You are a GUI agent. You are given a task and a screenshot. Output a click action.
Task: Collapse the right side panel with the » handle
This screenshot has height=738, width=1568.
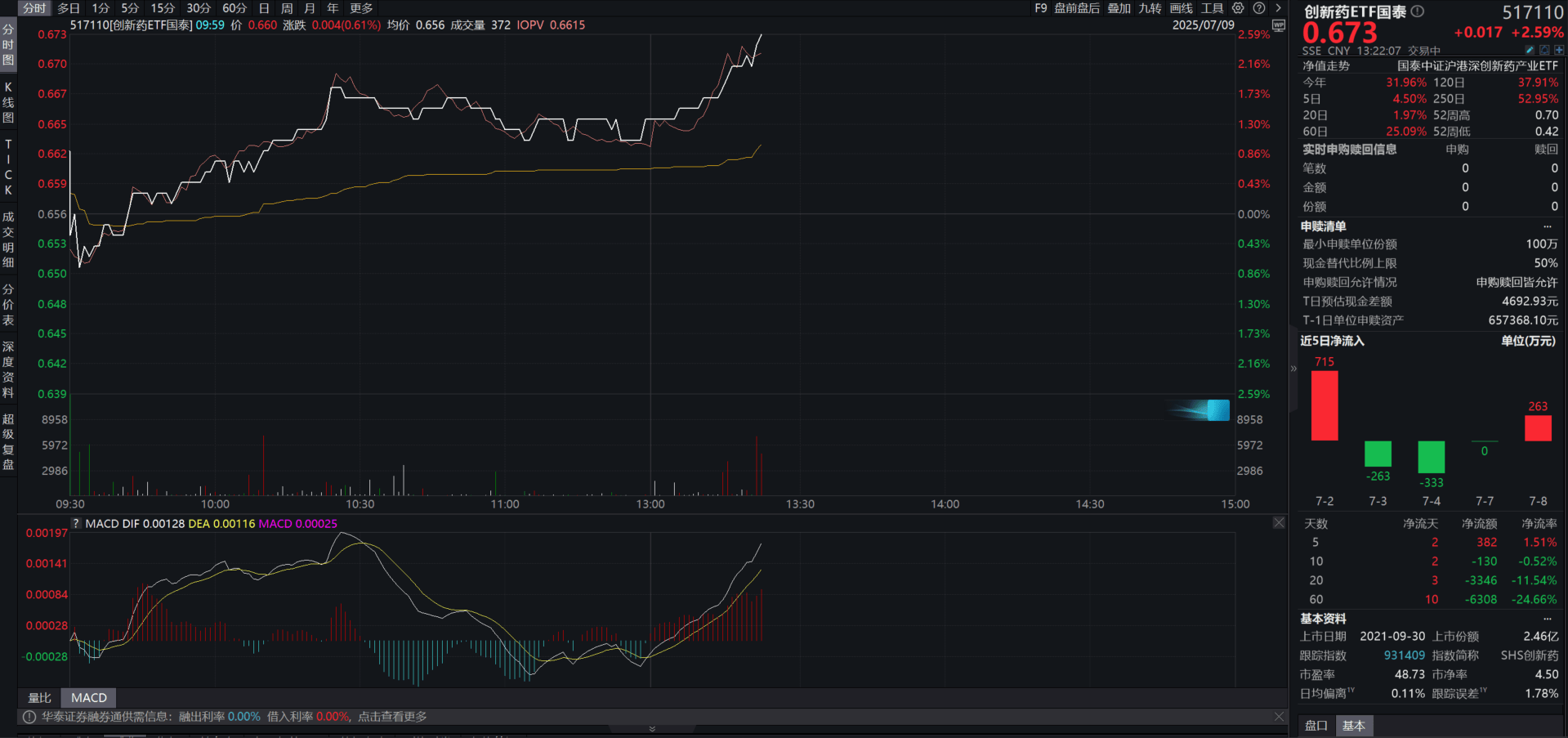(1293, 369)
